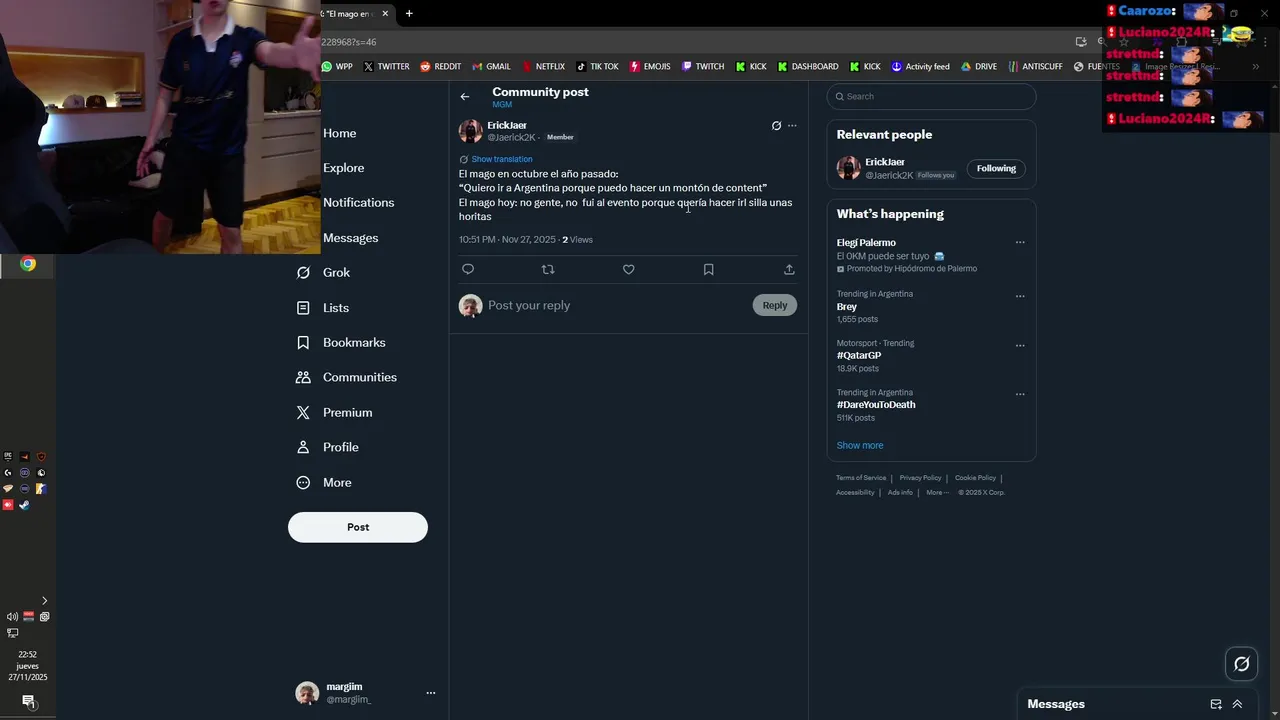
Task: Open the REDDIT bookmark
Action: click(x=441, y=67)
